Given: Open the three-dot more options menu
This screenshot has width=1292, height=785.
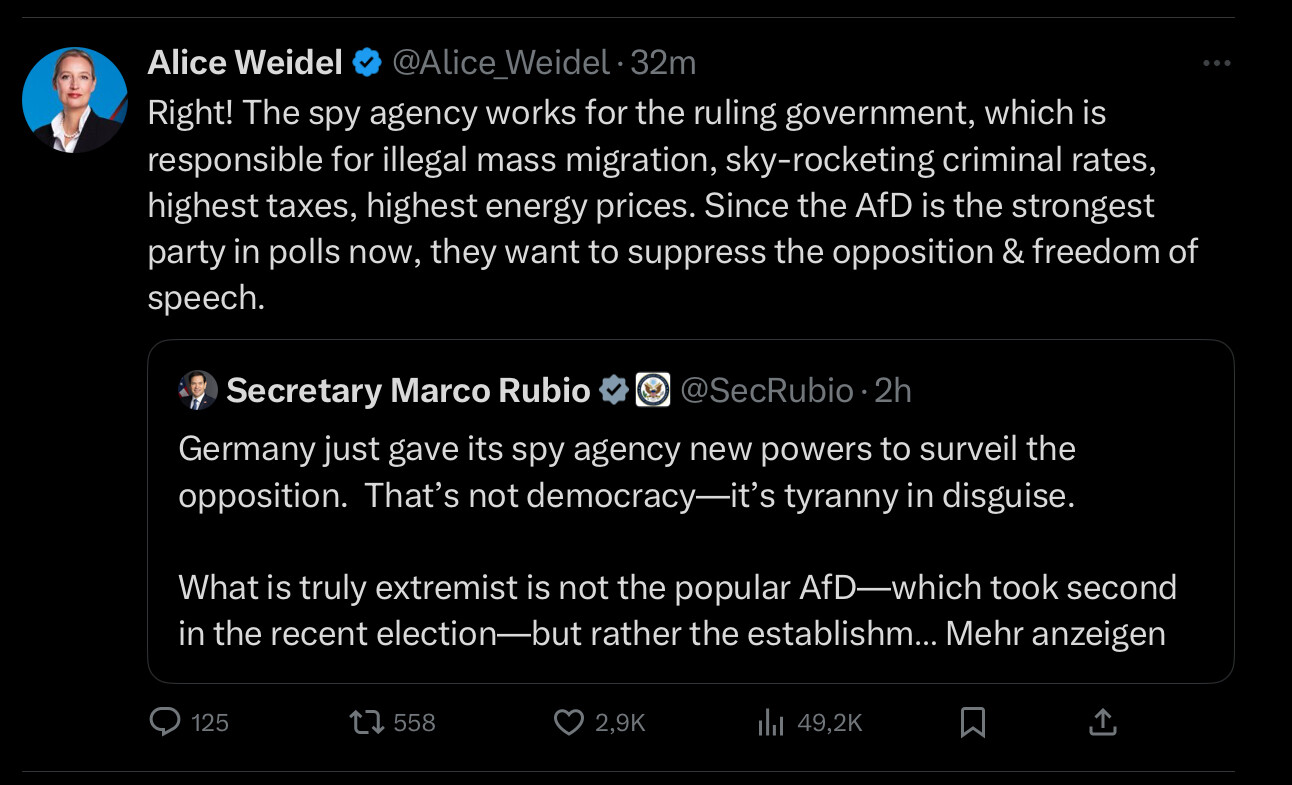Looking at the screenshot, I should coord(1216,64).
